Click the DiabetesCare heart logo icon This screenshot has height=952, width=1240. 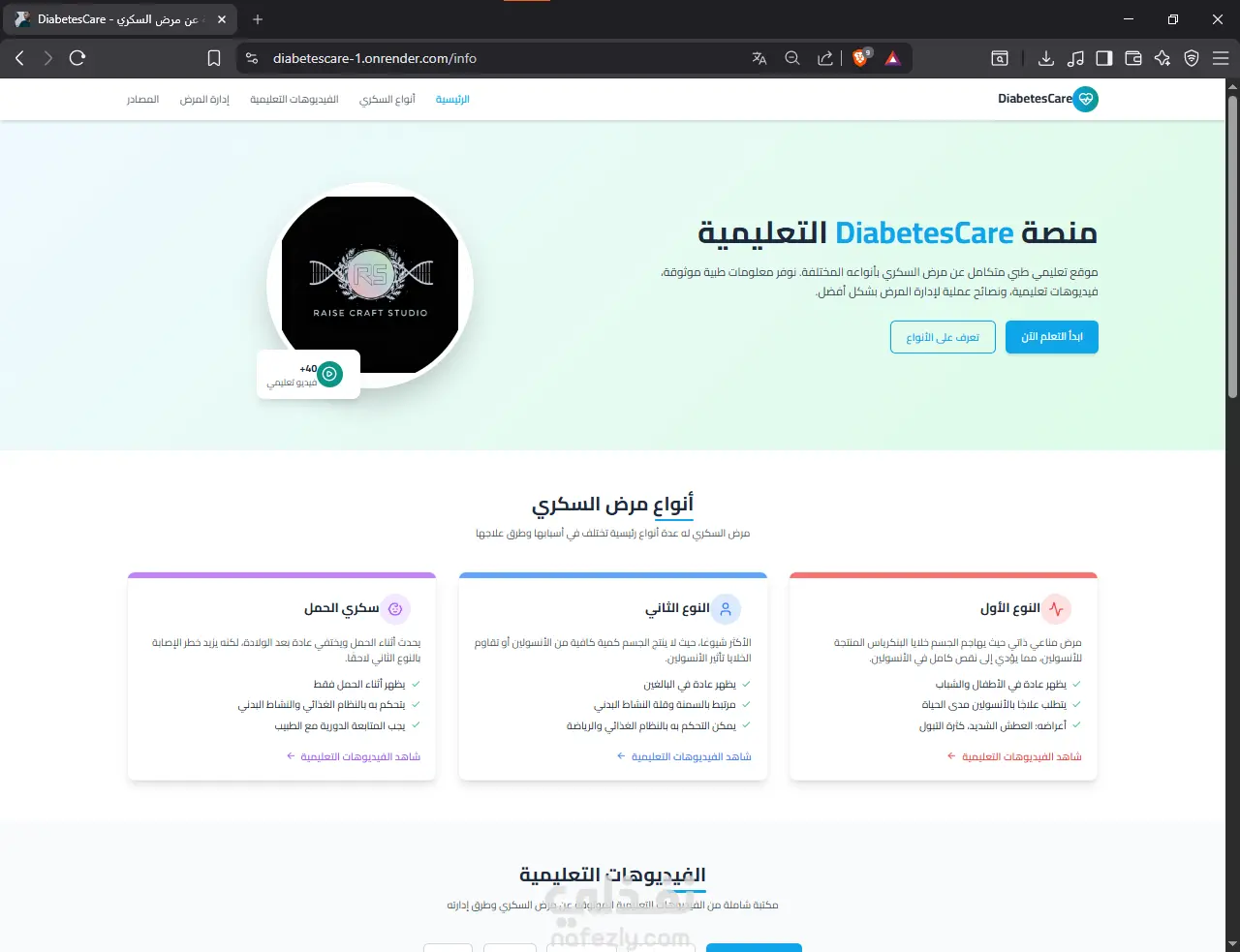1086,99
